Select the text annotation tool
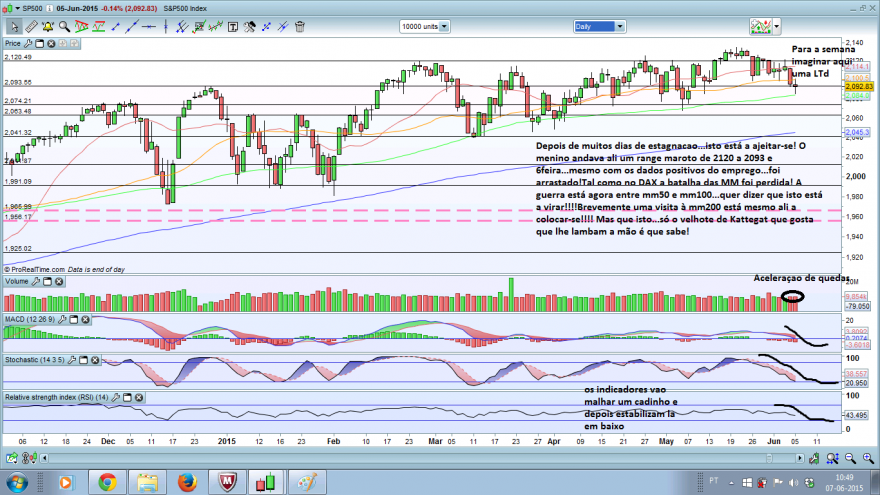This screenshot has width=880, height=495. point(232,26)
